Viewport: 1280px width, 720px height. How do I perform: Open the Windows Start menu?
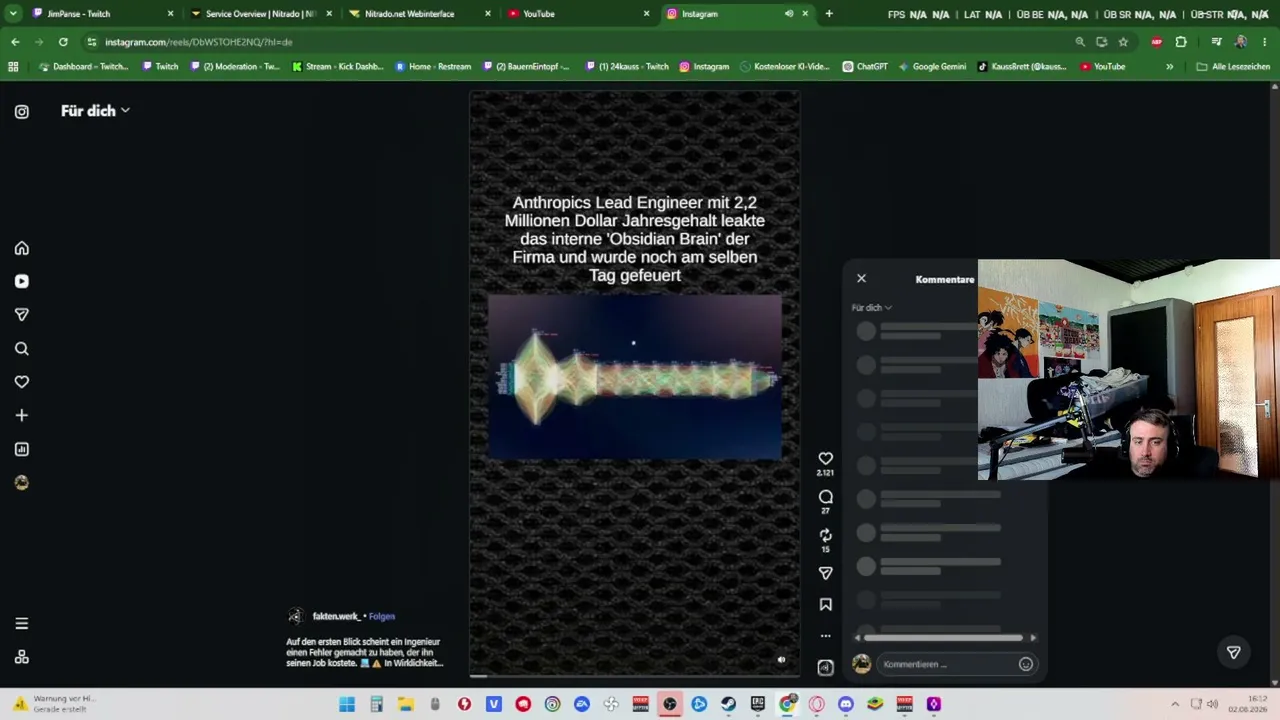pyautogui.click(x=347, y=704)
